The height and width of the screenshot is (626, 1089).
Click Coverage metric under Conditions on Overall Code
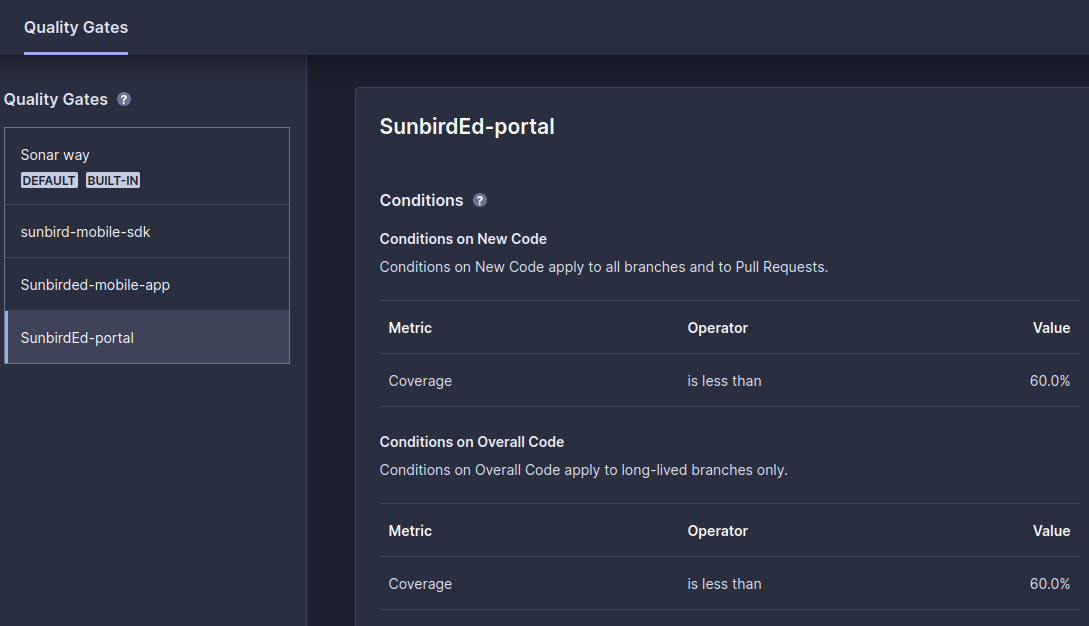point(420,584)
